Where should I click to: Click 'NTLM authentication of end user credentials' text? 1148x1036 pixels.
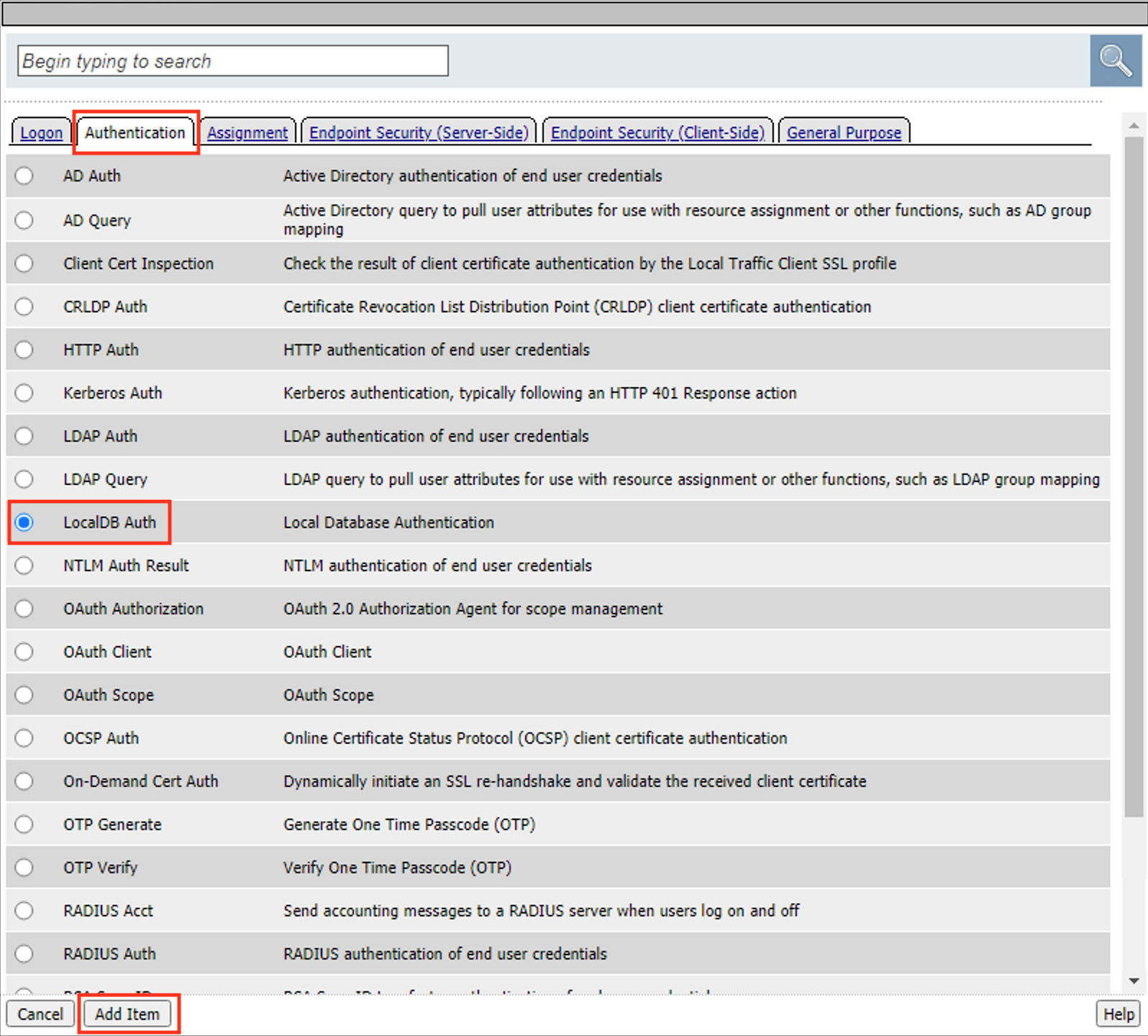tap(437, 565)
